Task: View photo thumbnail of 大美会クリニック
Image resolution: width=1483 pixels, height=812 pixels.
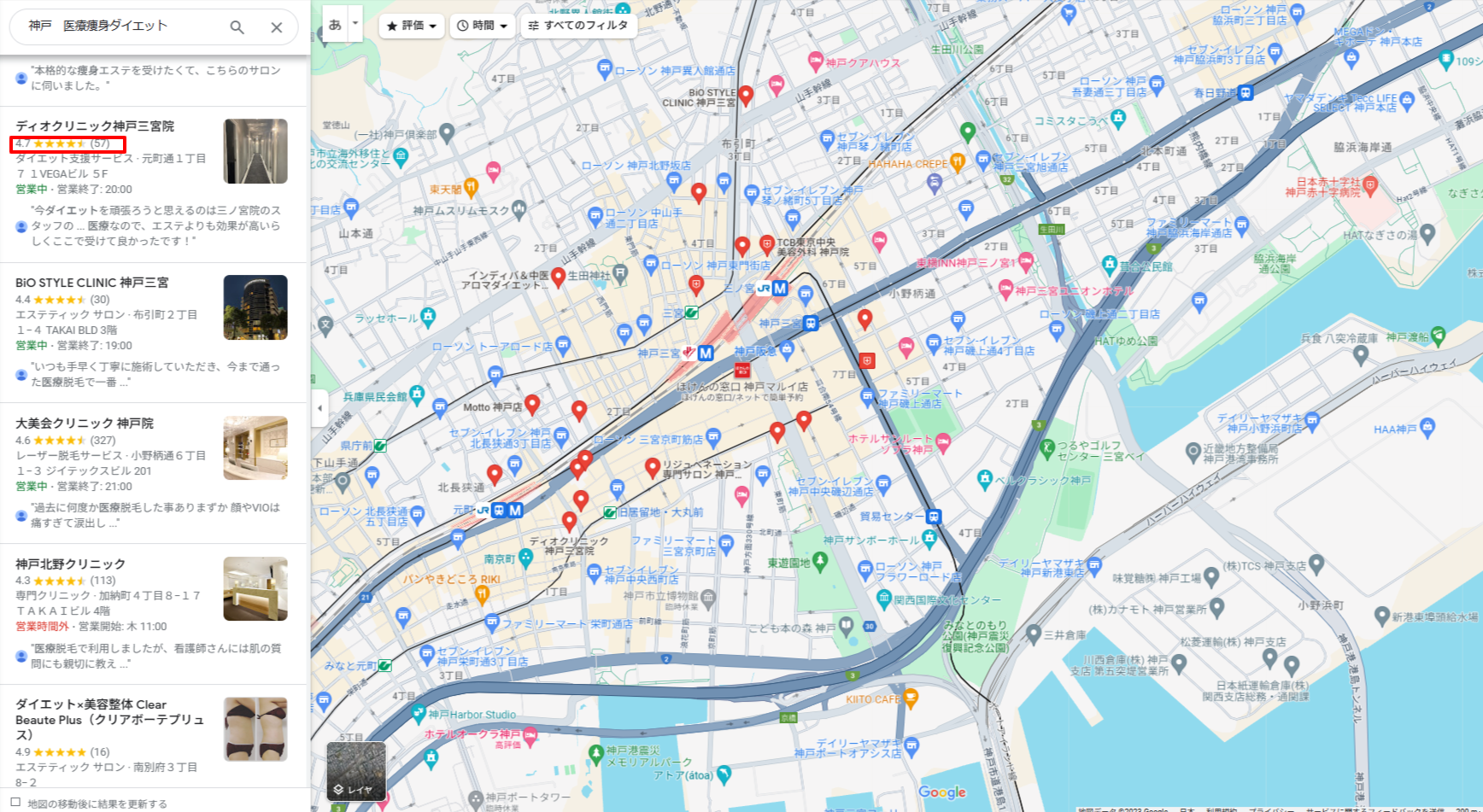Action: 255,448
